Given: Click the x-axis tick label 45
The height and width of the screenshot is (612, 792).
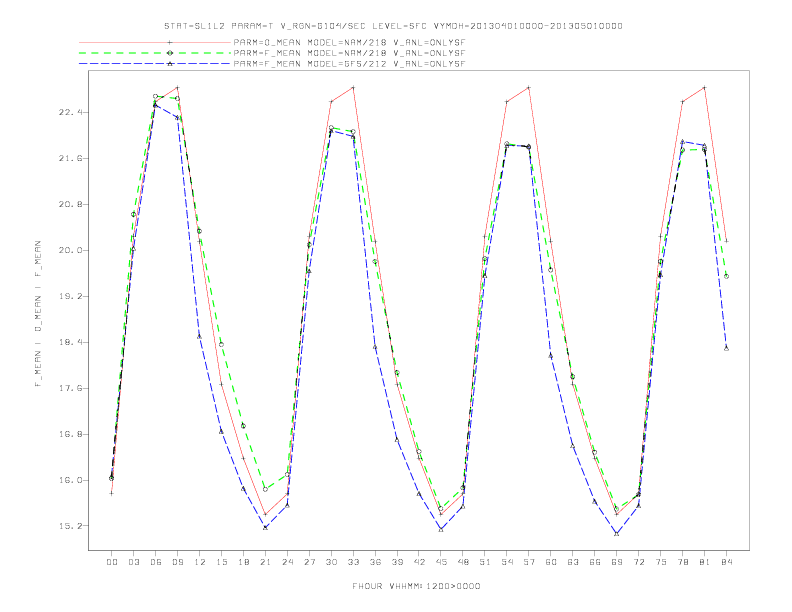Looking at the screenshot, I should [x=441, y=562].
